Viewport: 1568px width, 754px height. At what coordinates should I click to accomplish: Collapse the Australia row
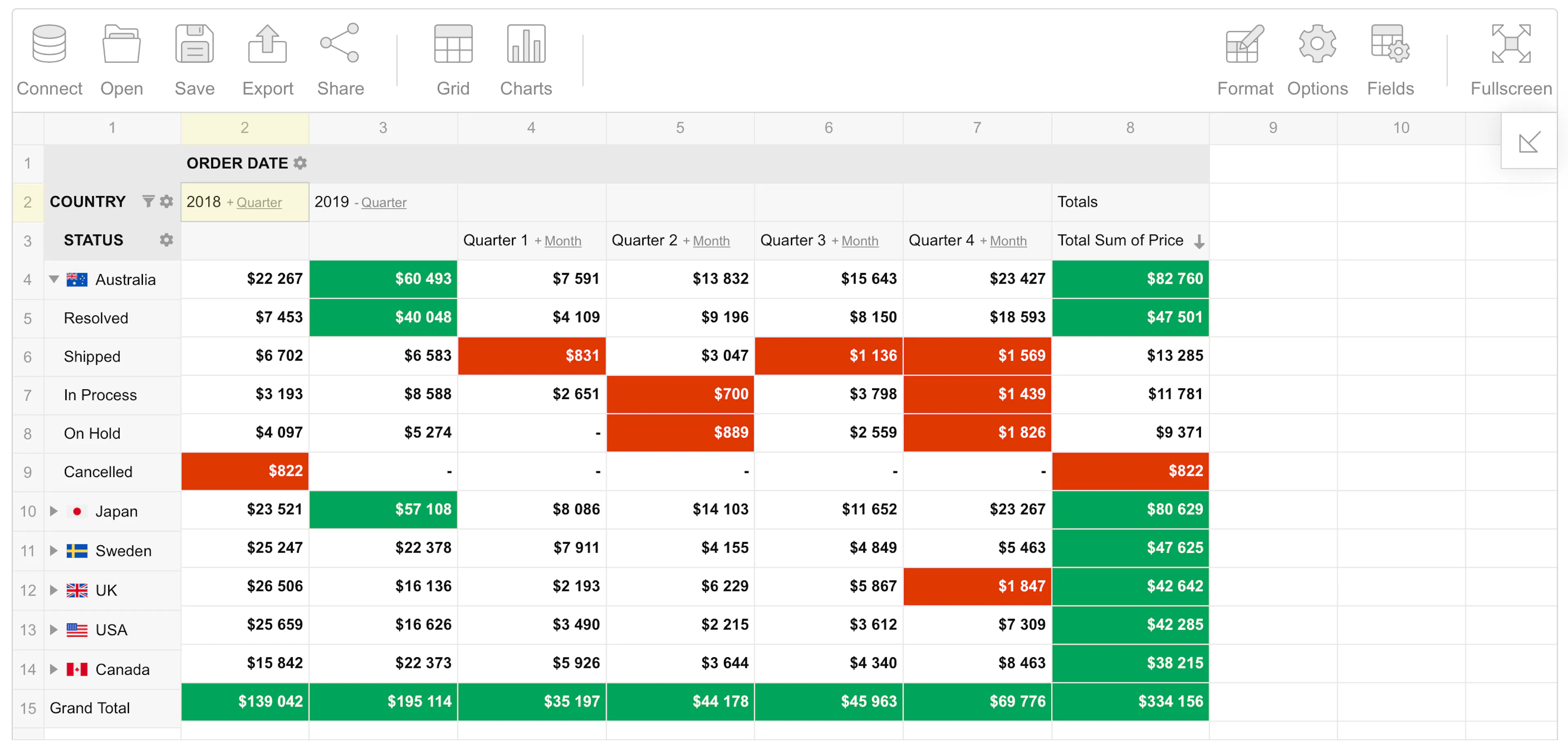(x=54, y=279)
